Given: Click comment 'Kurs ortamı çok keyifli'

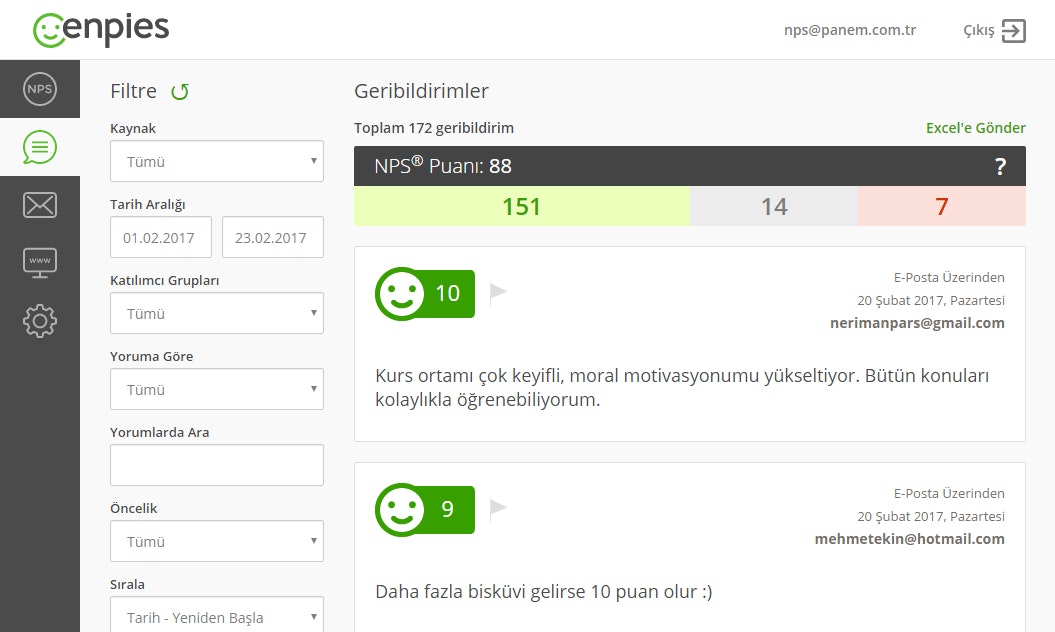Looking at the screenshot, I should click(682, 388).
